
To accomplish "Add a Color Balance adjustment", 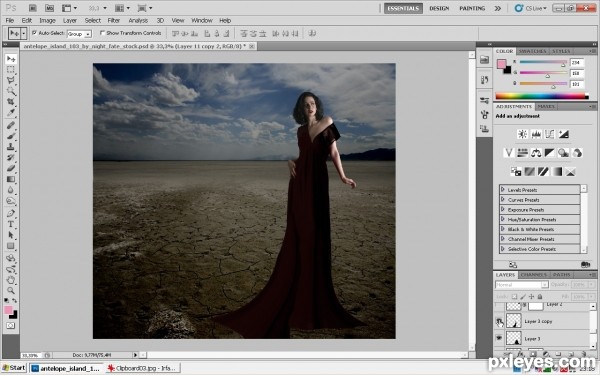I will click(x=536, y=153).
